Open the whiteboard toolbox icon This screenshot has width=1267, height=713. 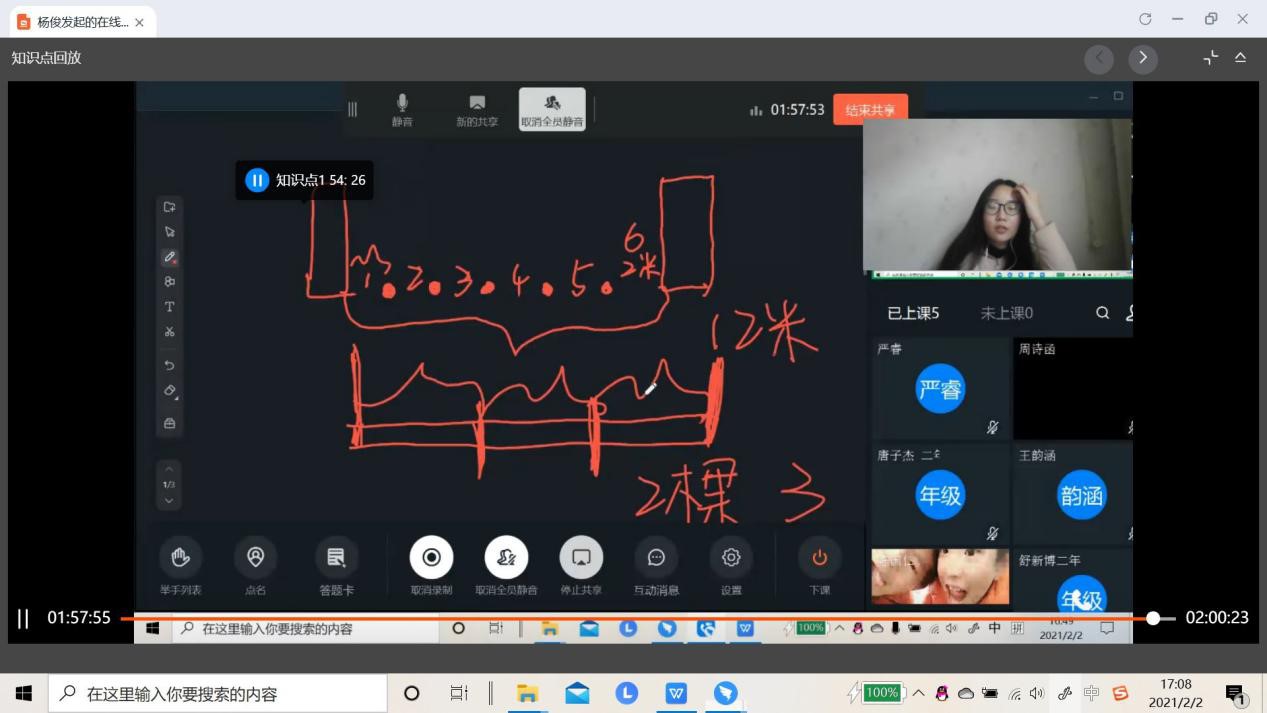[x=170, y=424]
